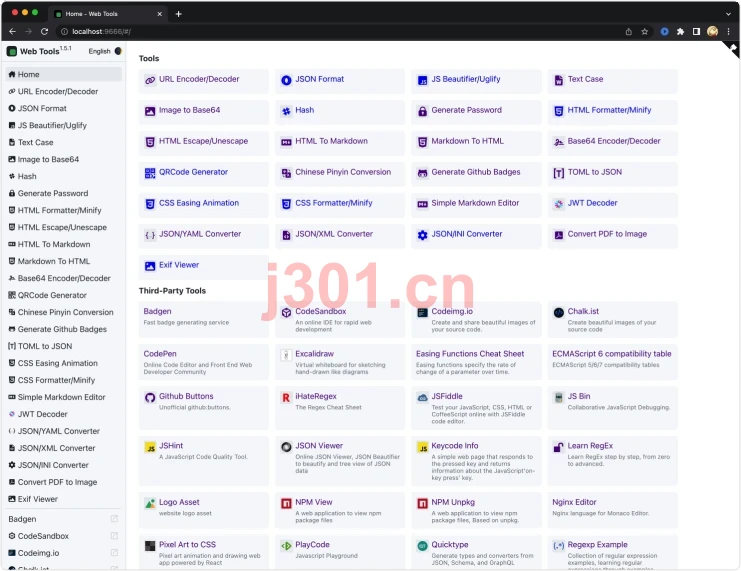Click the browser address bar
Image resolution: width=741 pixels, height=571 pixels.
coord(338,32)
